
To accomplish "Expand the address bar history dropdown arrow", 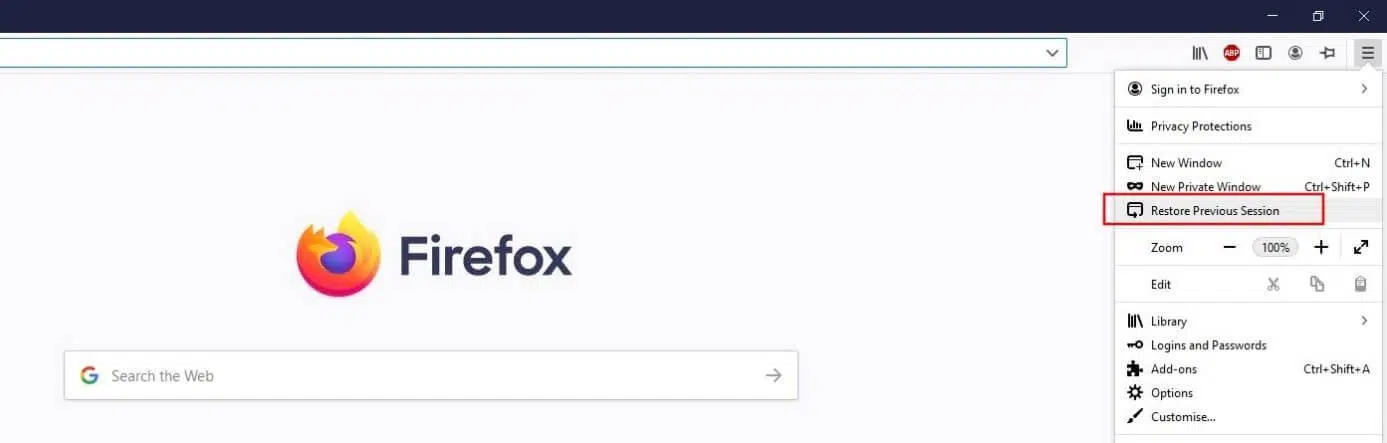I will click(1052, 53).
